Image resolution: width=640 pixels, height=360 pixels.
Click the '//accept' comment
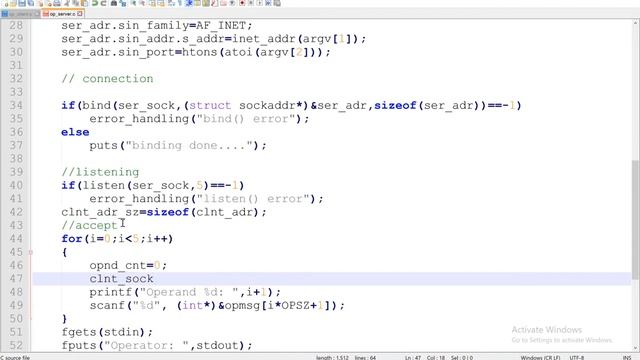tap(89, 225)
